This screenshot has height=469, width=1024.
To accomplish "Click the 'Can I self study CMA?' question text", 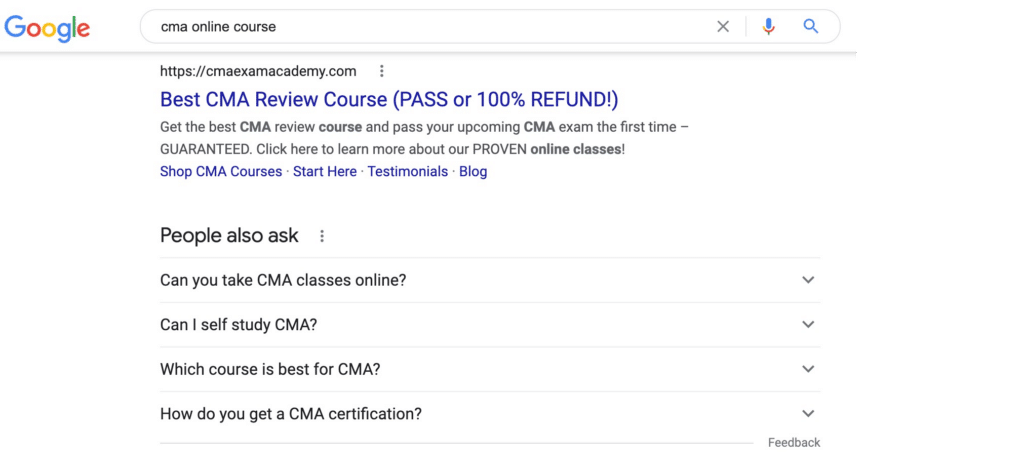I will click(238, 325).
